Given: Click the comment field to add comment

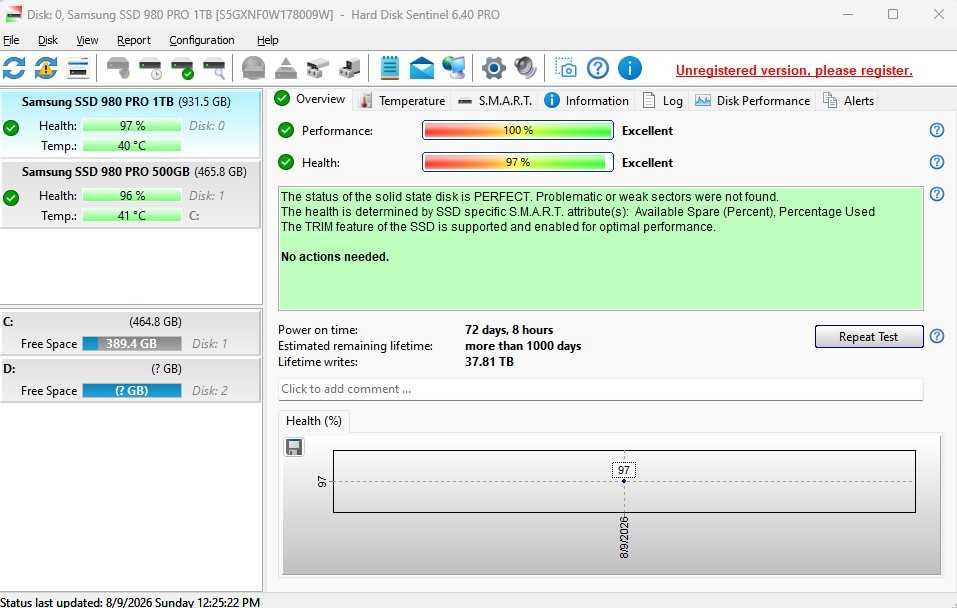Looking at the screenshot, I should tap(600, 389).
